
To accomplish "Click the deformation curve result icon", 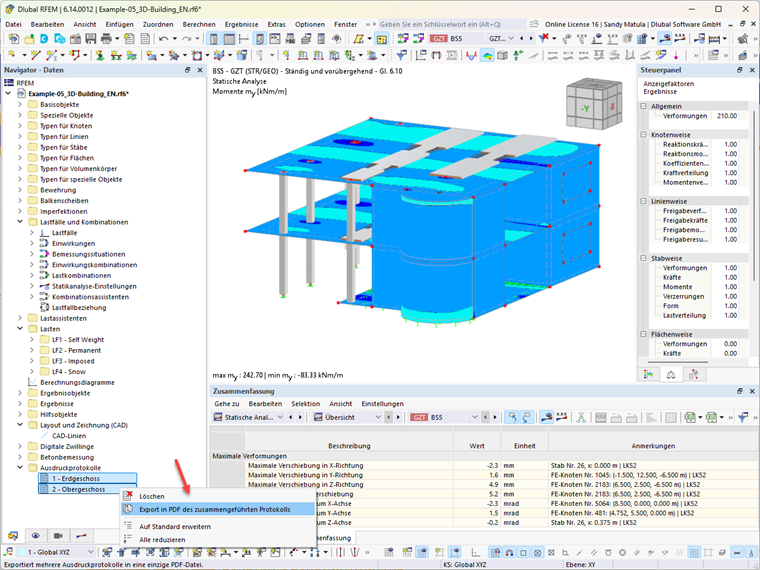I will pyautogui.click(x=471, y=55).
